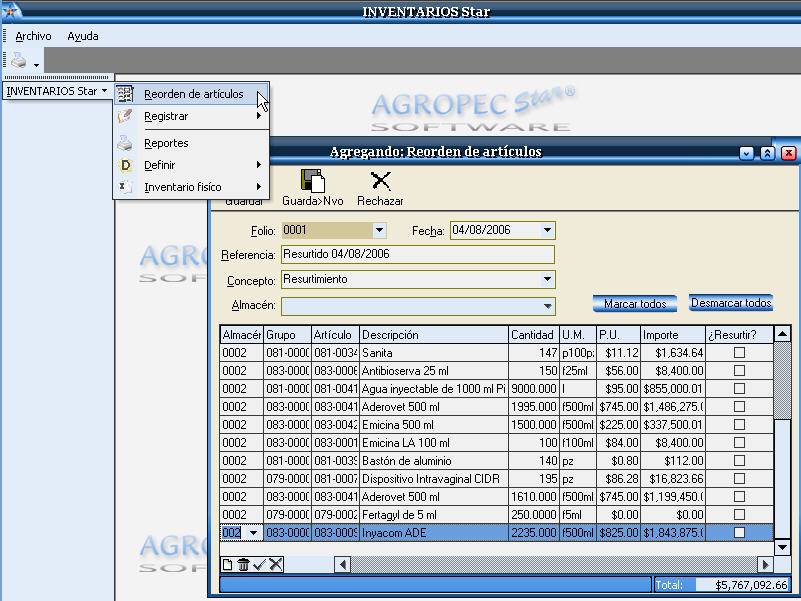Click the Total field showing $5,767,092.66
The image size is (801, 601).
pos(743,585)
